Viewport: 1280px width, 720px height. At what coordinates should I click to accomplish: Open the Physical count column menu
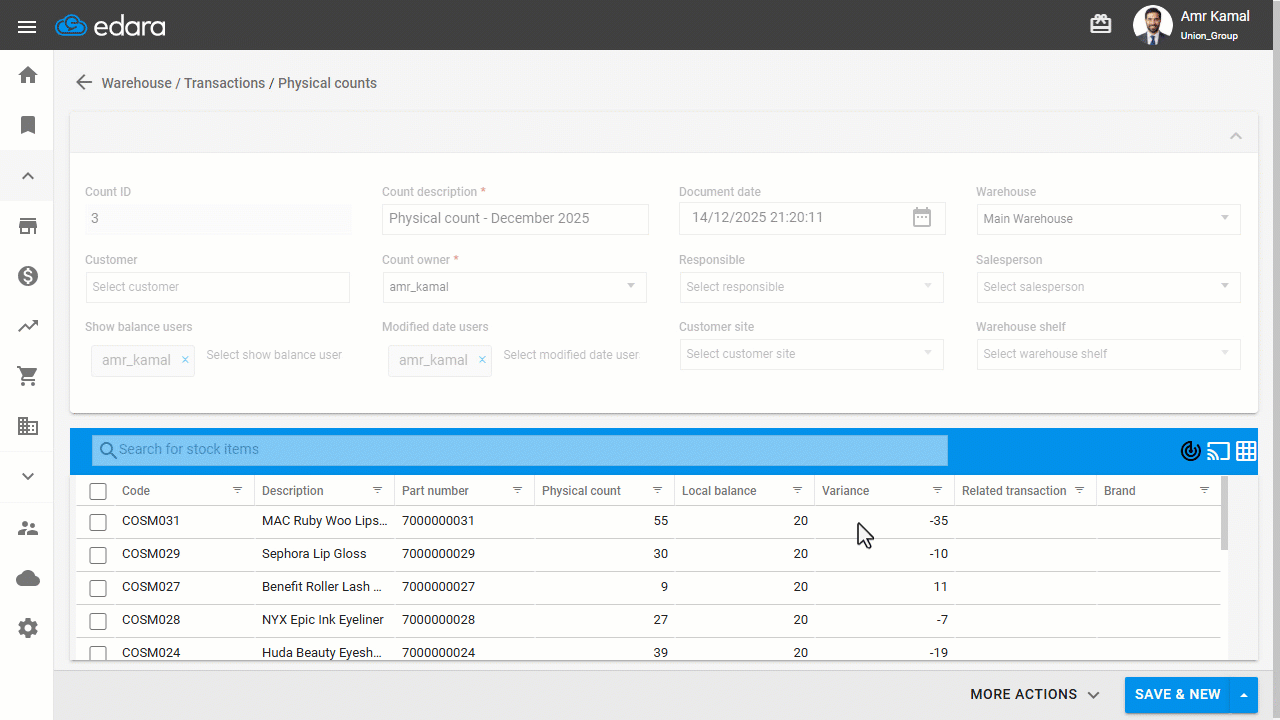point(657,490)
